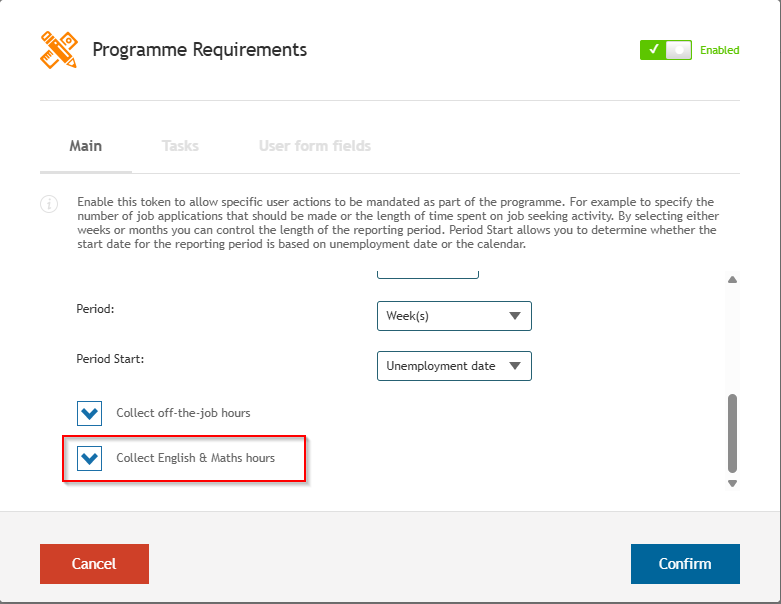Click the blue Confirm button
The width and height of the screenshot is (781, 604).
click(685, 564)
